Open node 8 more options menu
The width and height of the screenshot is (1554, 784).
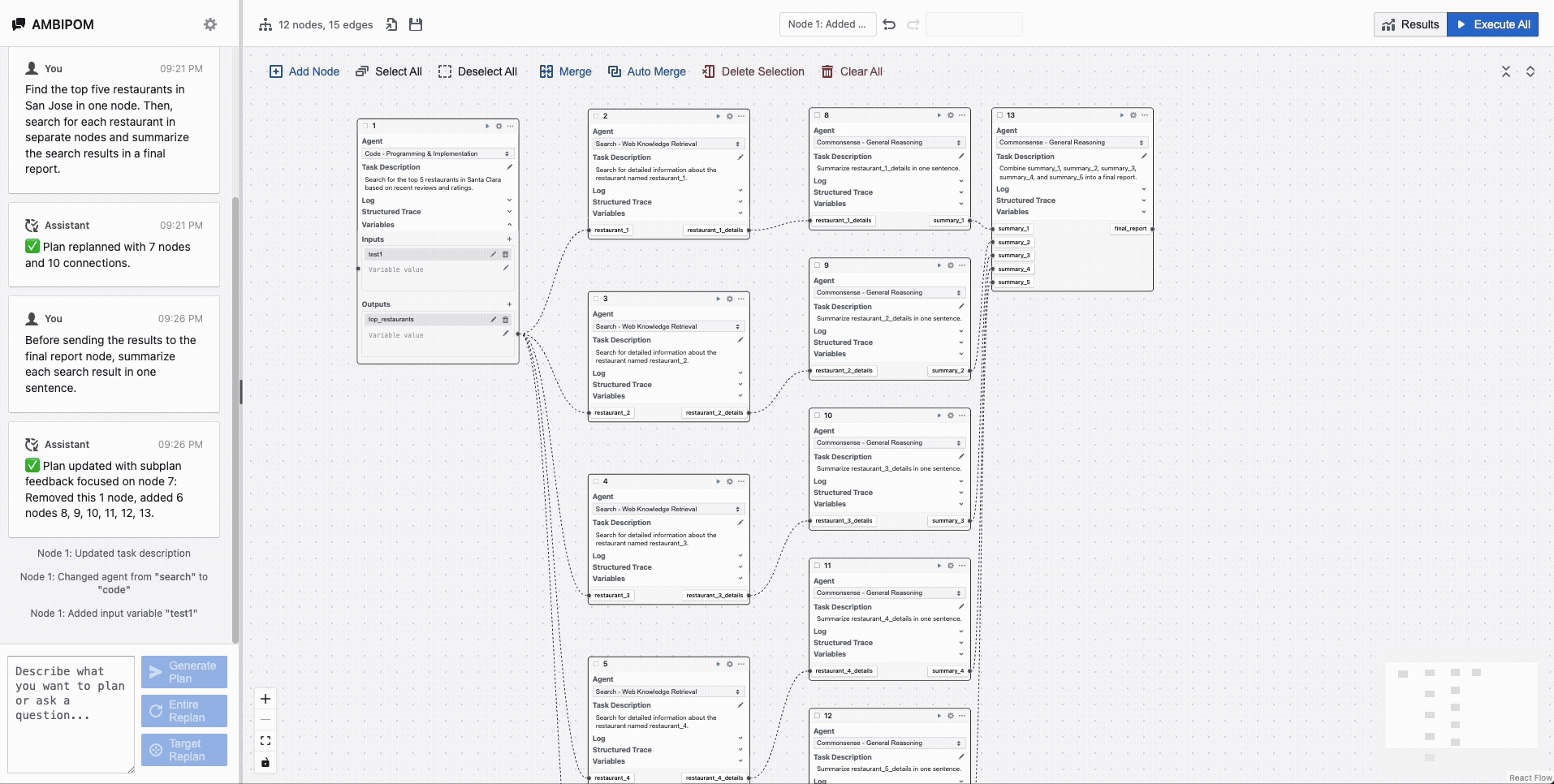tap(962, 115)
